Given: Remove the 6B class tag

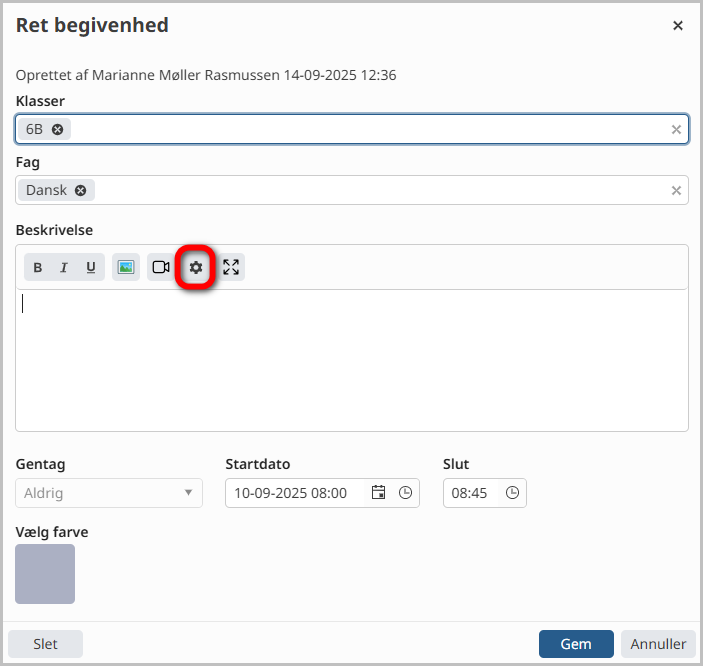Looking at the screenshot, I should click(x=57, y=130).
